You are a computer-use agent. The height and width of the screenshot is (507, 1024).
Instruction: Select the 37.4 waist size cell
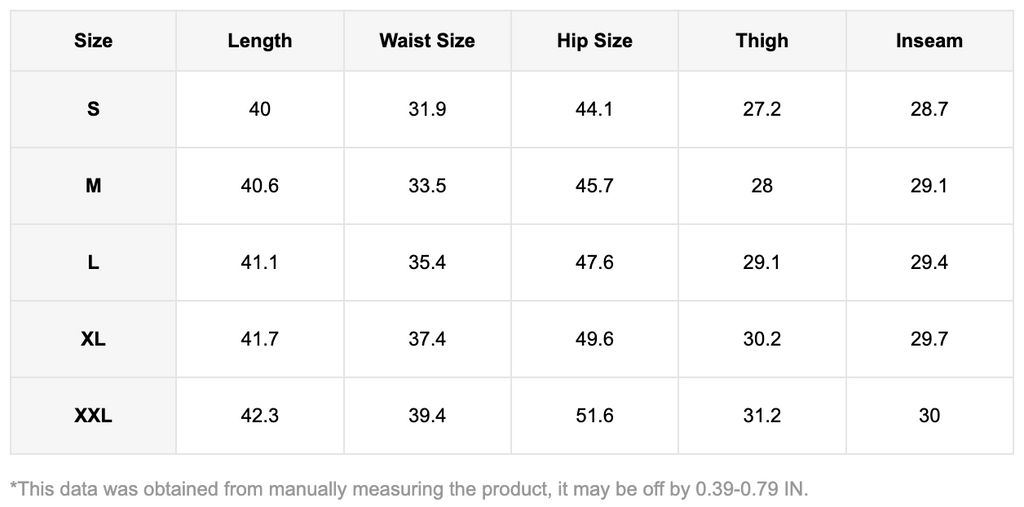click(x=427, y=340)
